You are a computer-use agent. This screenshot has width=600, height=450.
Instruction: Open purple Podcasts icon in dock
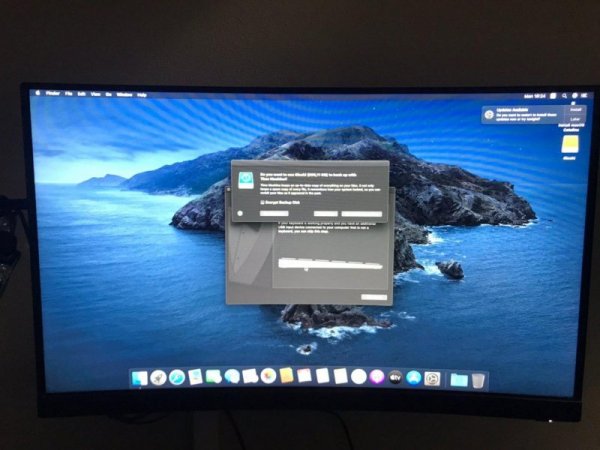coord(377,377)
